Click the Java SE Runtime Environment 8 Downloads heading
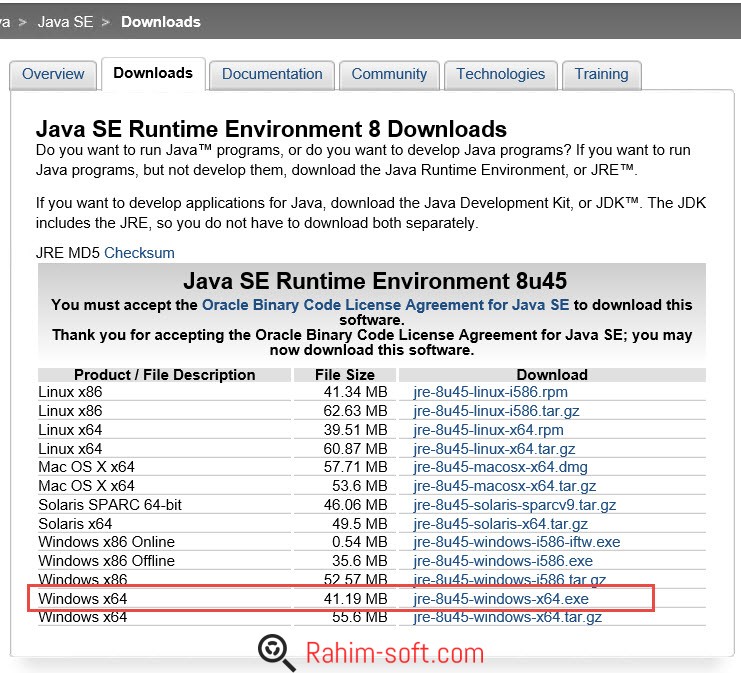The height and width of the screenshot is (673, 741). (x=271, y=129)
